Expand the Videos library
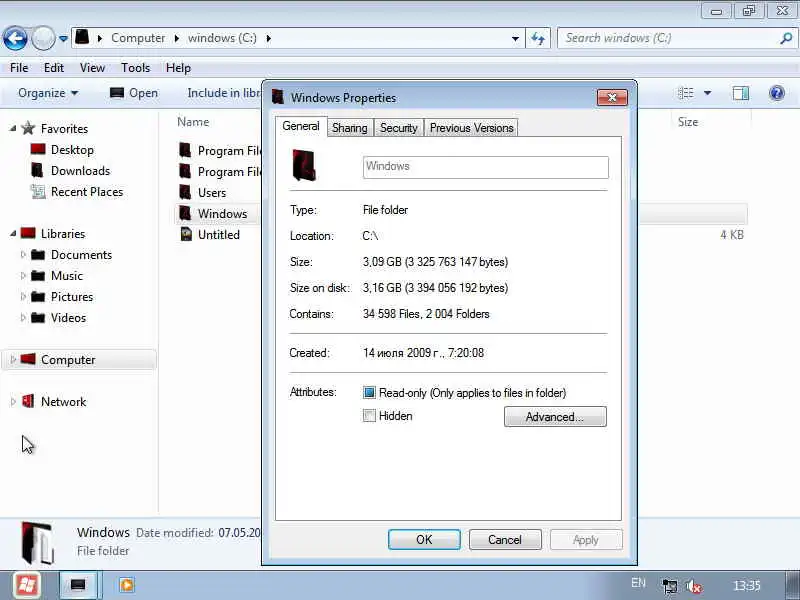The width and height of the screenshot is (800, 600). click(22, 317)
